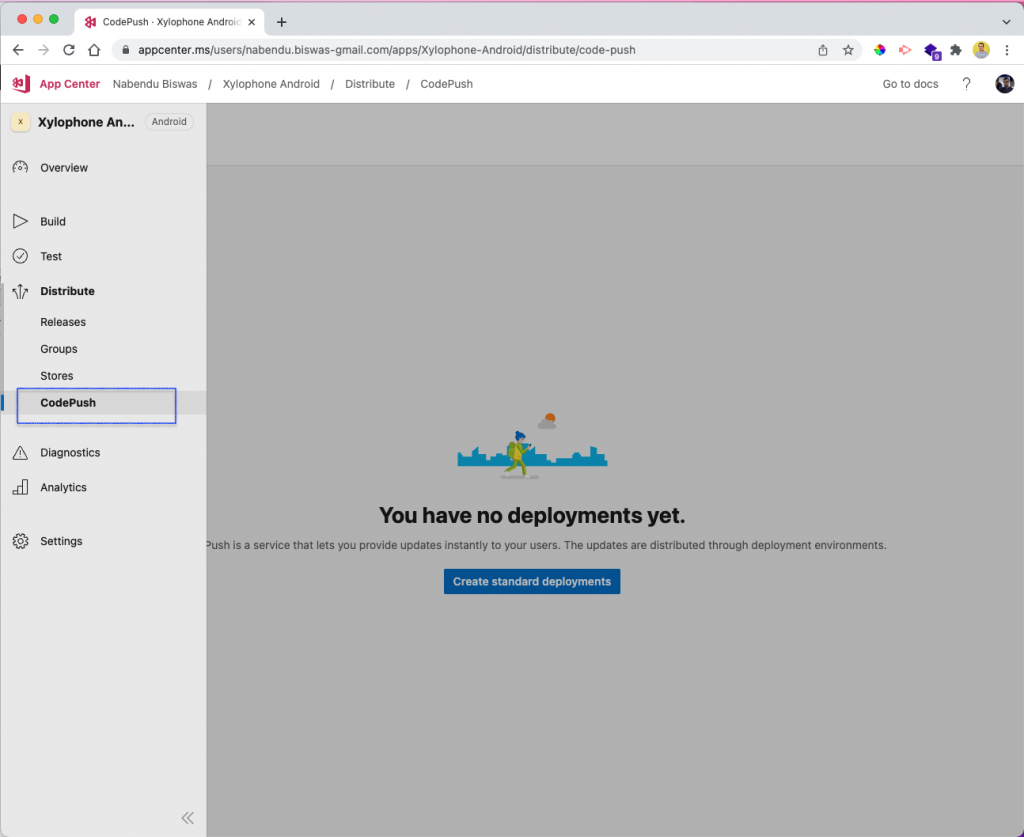This screenshot has height=837, width=1024.
Task: Open the Settings gear icon
Action: click(x=20, y=541)
